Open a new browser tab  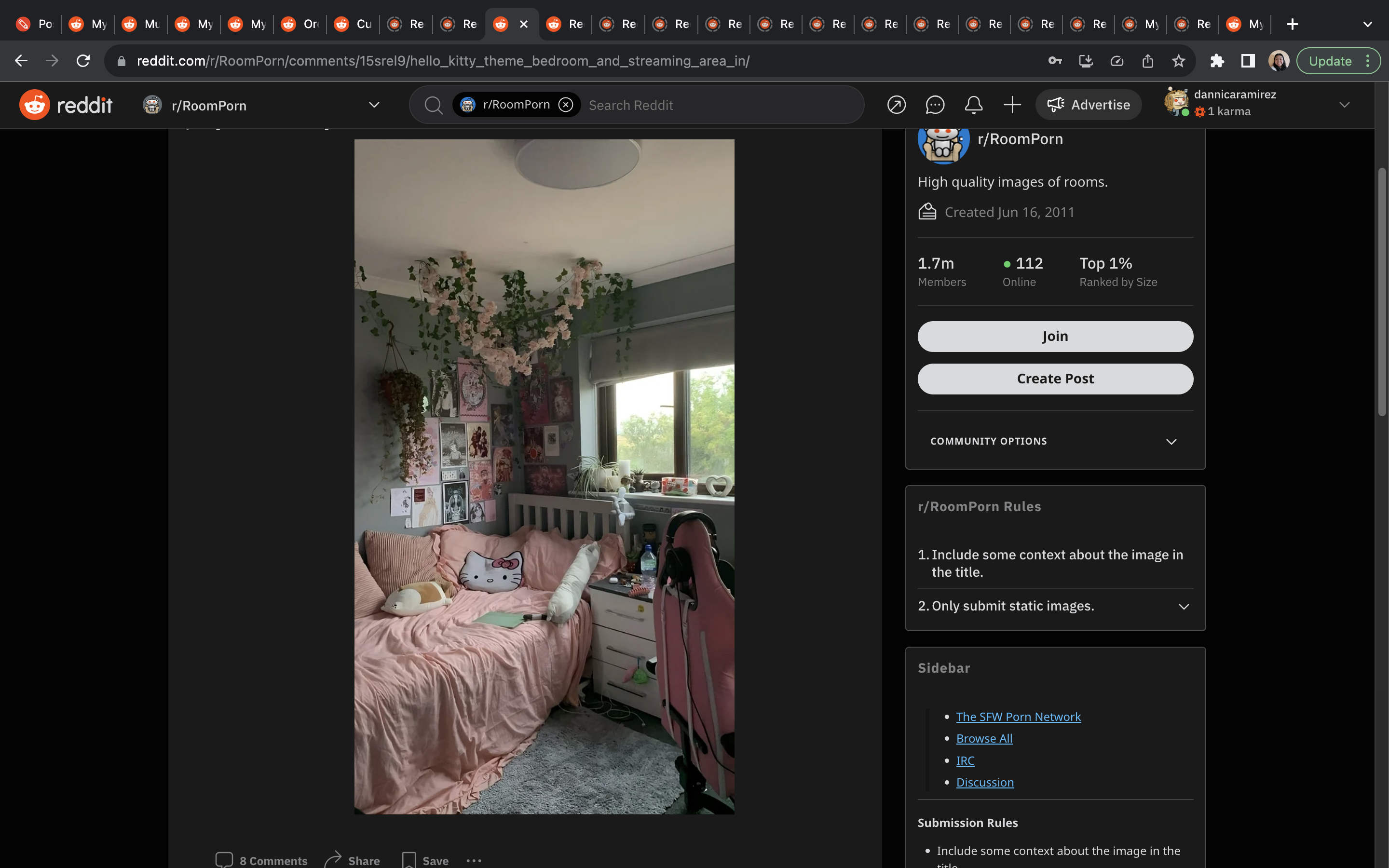tap(1292, 24)
